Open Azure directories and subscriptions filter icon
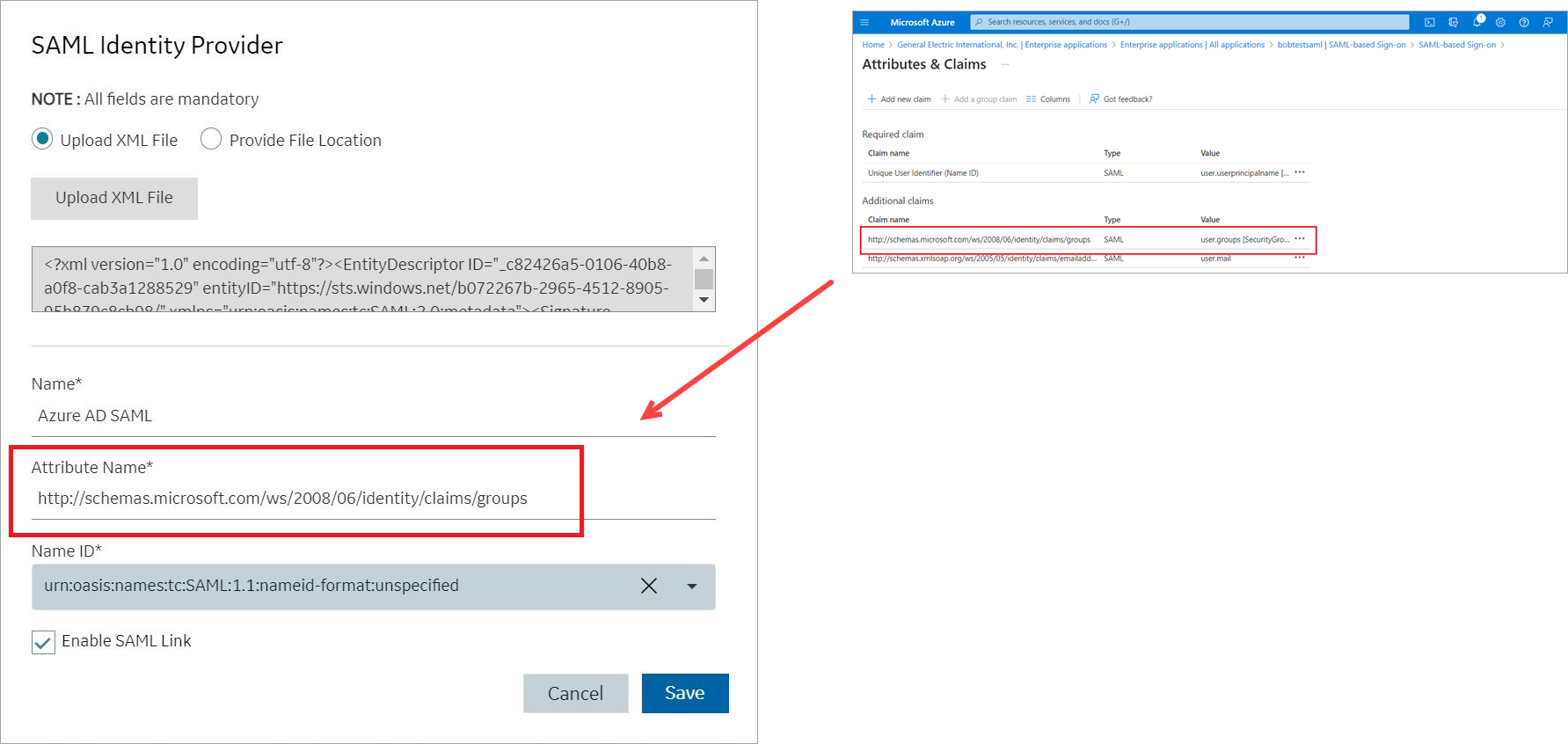Viewport: 1568px width, 744px height. (1454, 22)
